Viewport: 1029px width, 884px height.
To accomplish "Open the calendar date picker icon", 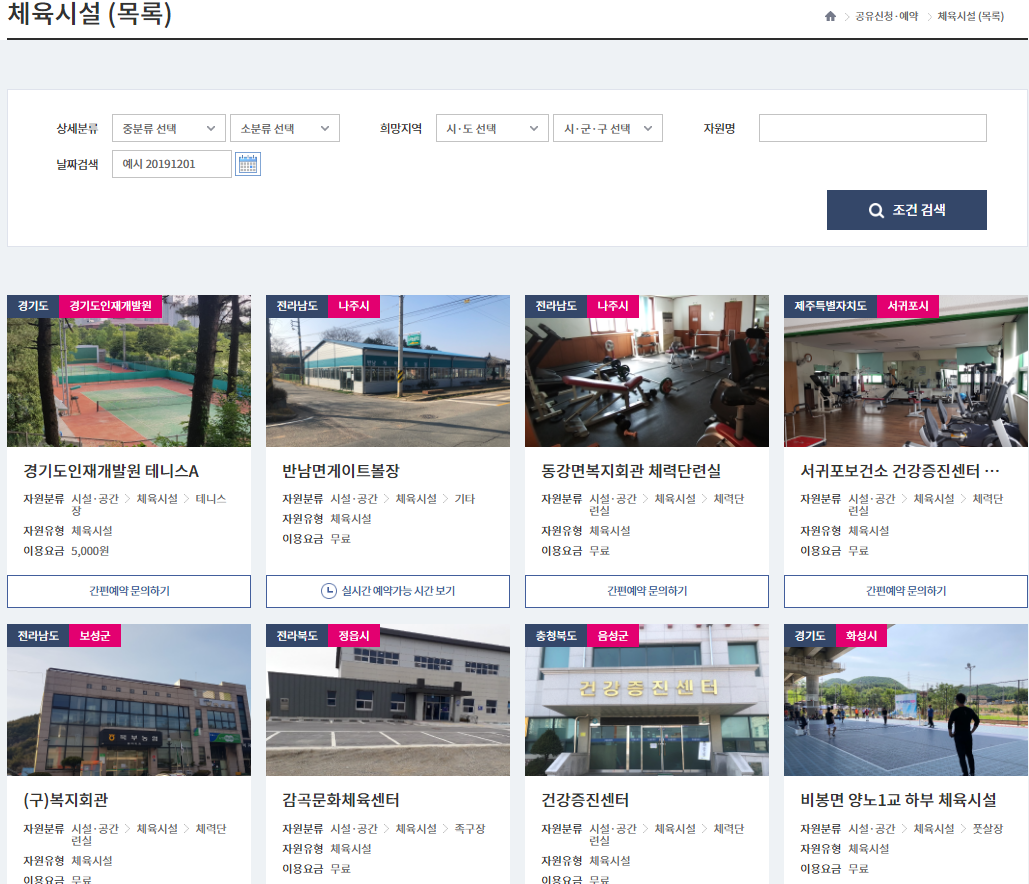I will pos(248,164).
